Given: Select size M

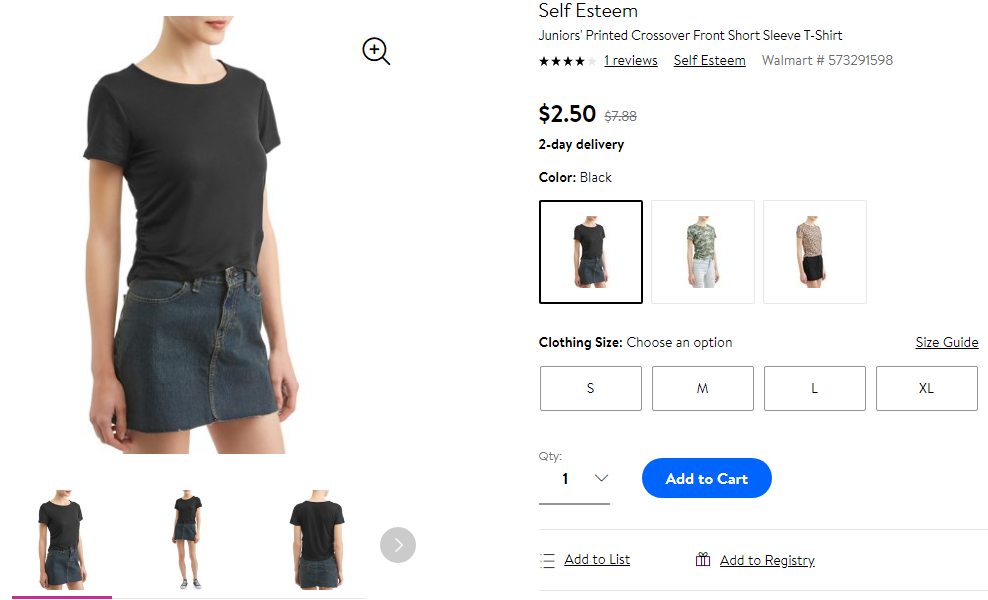Looking at the screenshot, I should [x=703, y=388].
